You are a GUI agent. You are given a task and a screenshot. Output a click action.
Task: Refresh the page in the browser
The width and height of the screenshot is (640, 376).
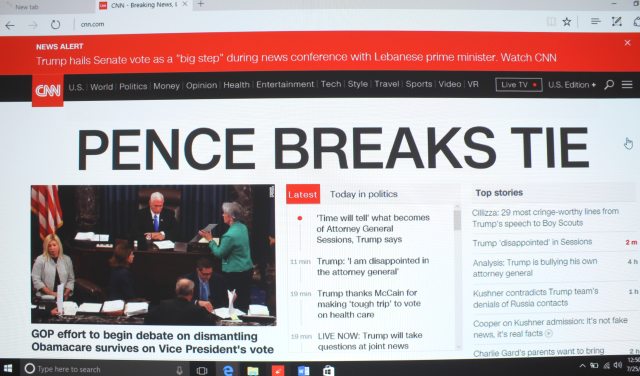56,24
